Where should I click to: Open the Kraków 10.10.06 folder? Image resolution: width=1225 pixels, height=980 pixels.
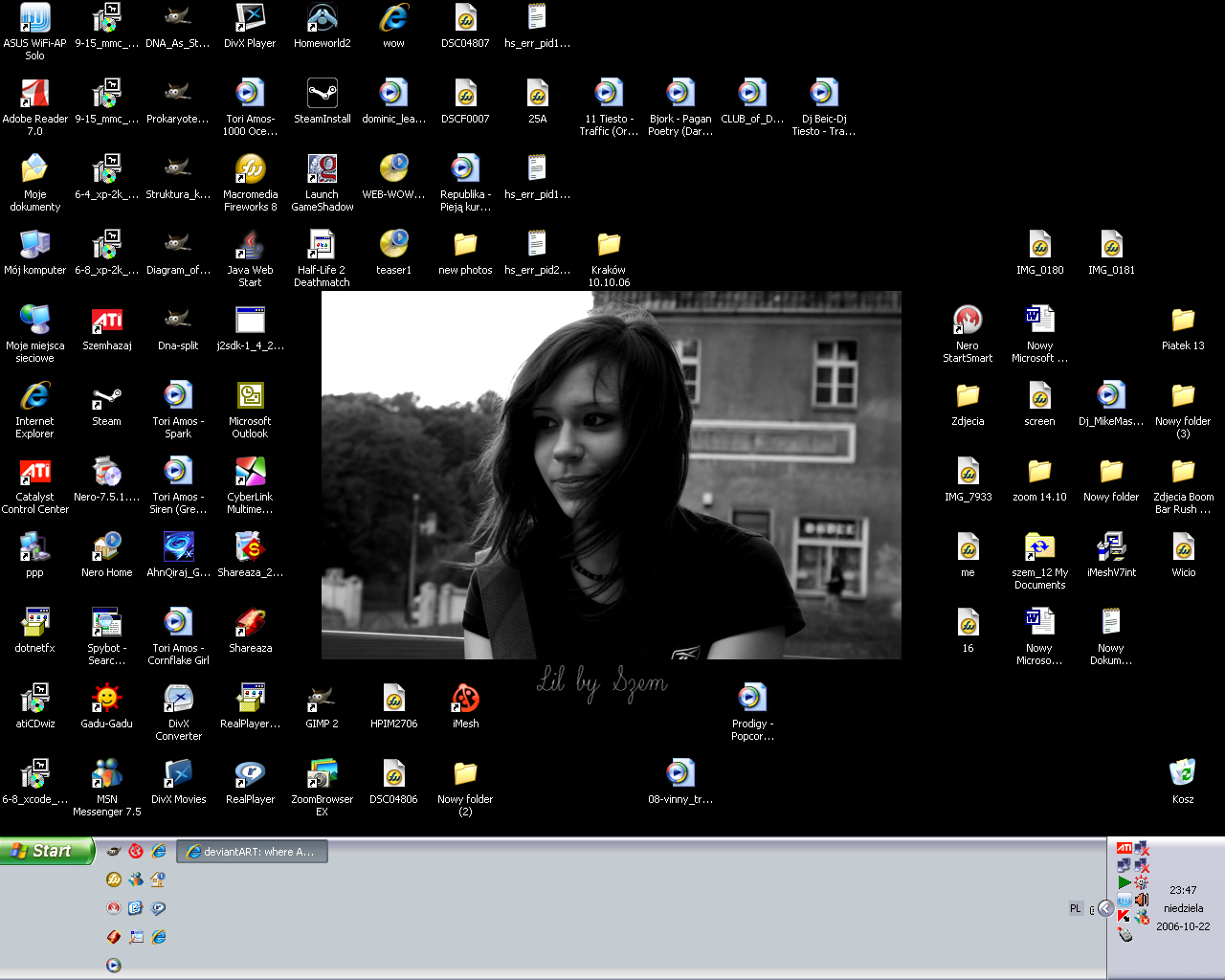(609, 257)
